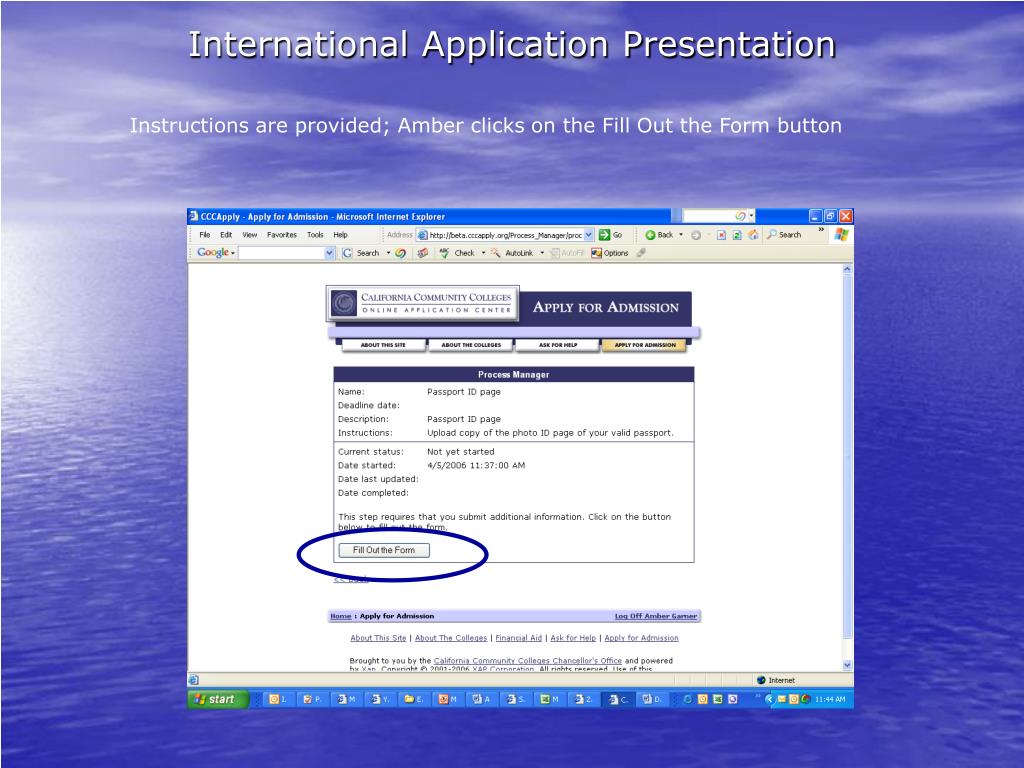
Task: Open the Tools menu
Action: 315,235
